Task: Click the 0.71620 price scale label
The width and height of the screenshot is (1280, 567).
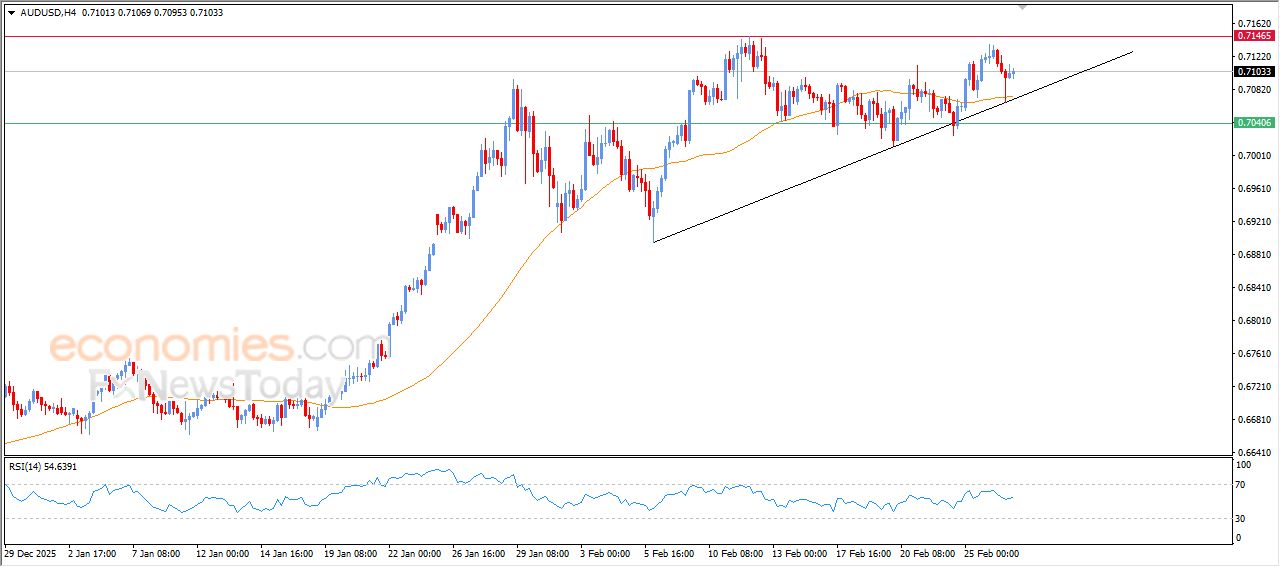Action: (x=1253, y=23)
